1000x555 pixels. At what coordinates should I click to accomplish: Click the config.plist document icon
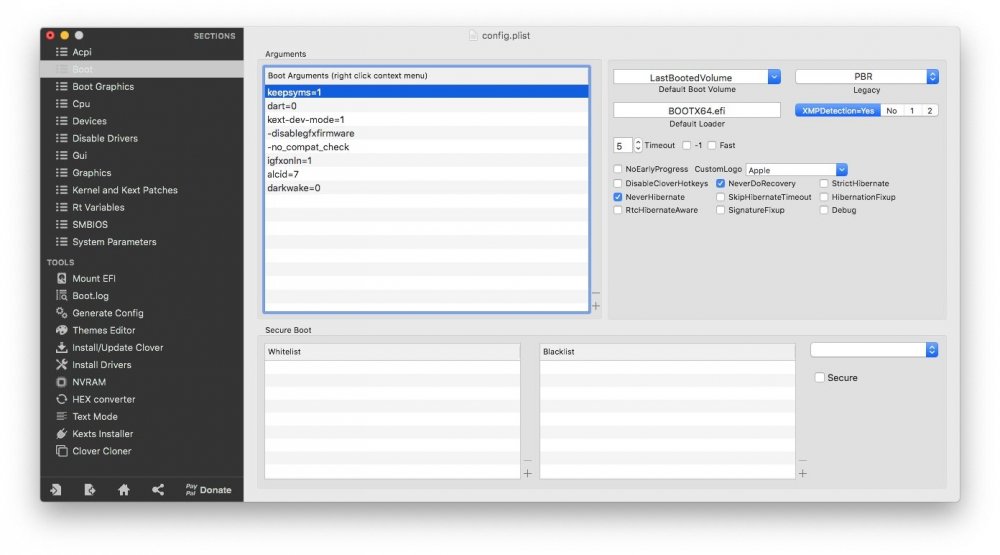473,35
